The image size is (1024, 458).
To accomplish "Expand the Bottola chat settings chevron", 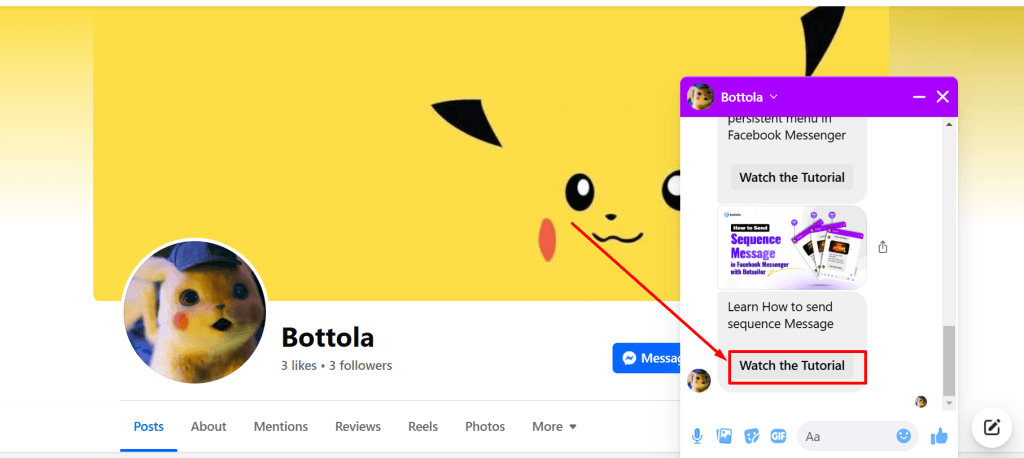I will pos(774,97).
